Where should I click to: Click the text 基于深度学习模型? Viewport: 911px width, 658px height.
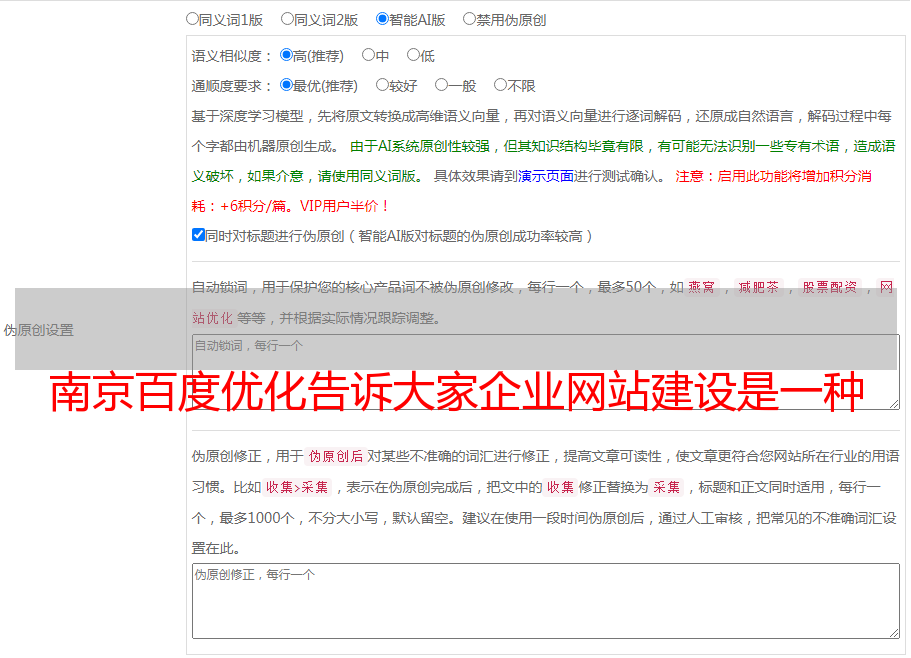click(x=248, y=116)
